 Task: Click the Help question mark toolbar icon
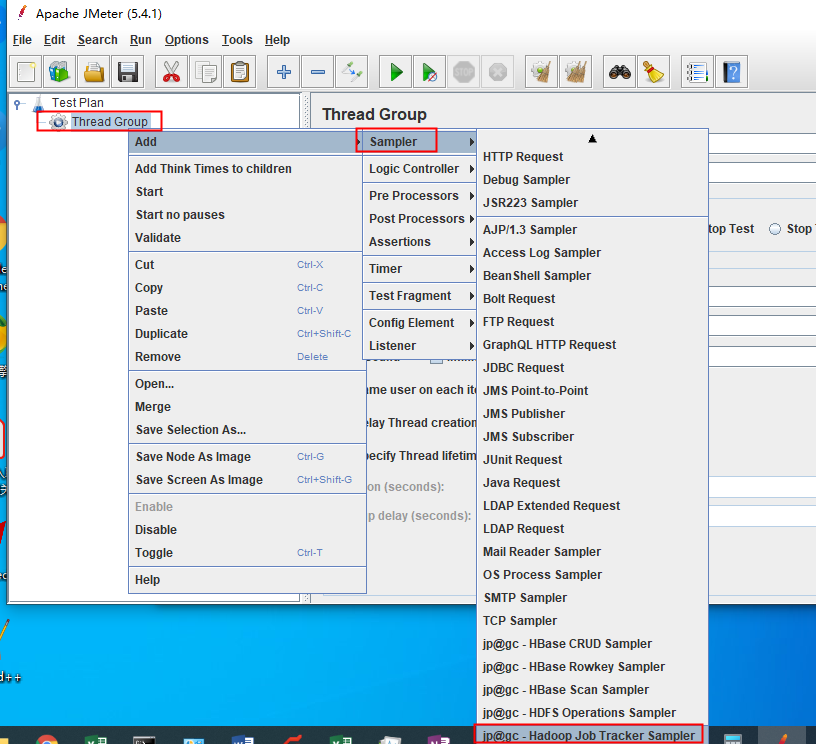731,71
